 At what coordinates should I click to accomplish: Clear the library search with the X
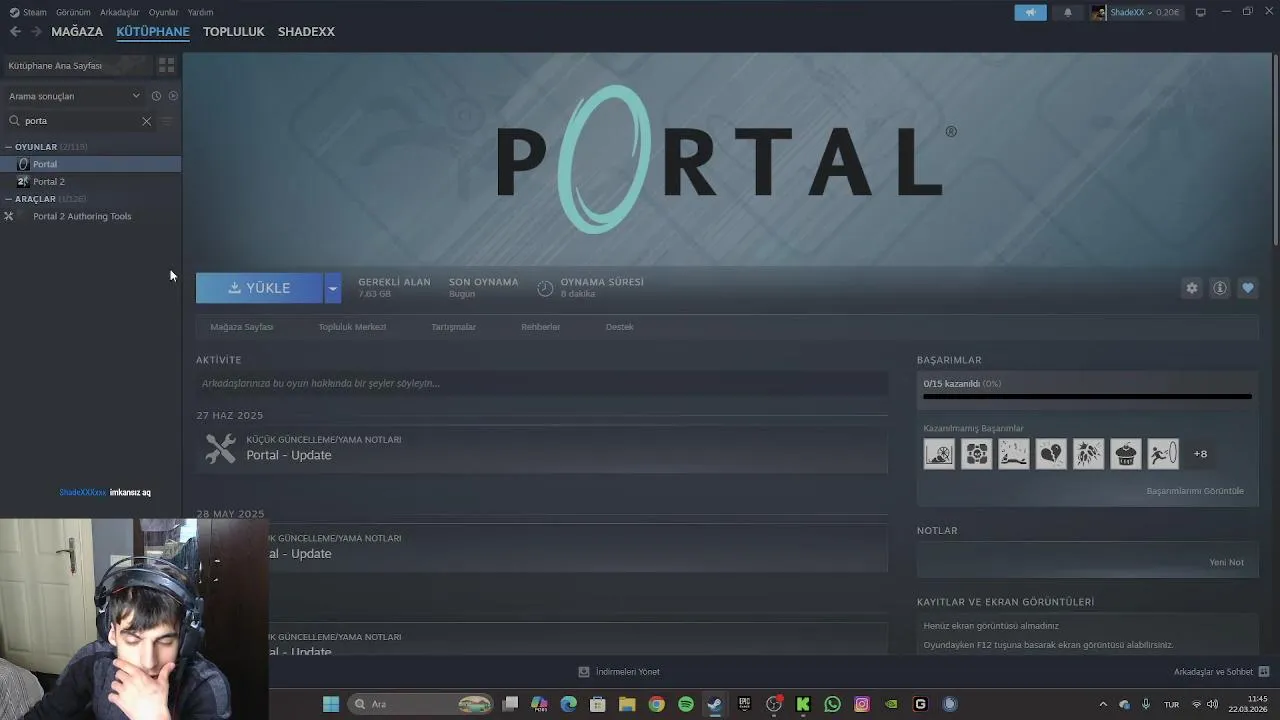tap(146, 121)
